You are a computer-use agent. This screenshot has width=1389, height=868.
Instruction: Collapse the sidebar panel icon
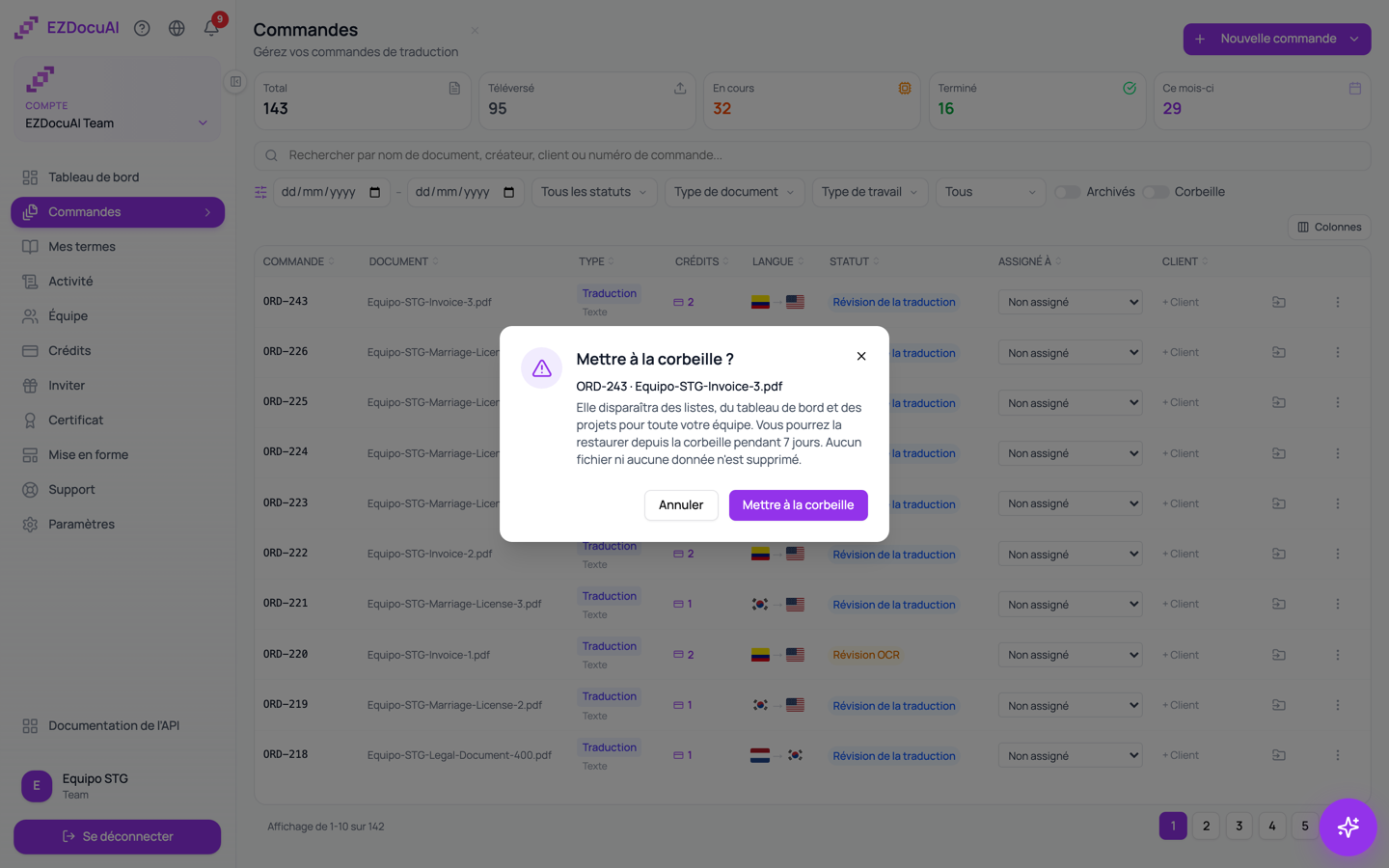(x=235, y=82)
